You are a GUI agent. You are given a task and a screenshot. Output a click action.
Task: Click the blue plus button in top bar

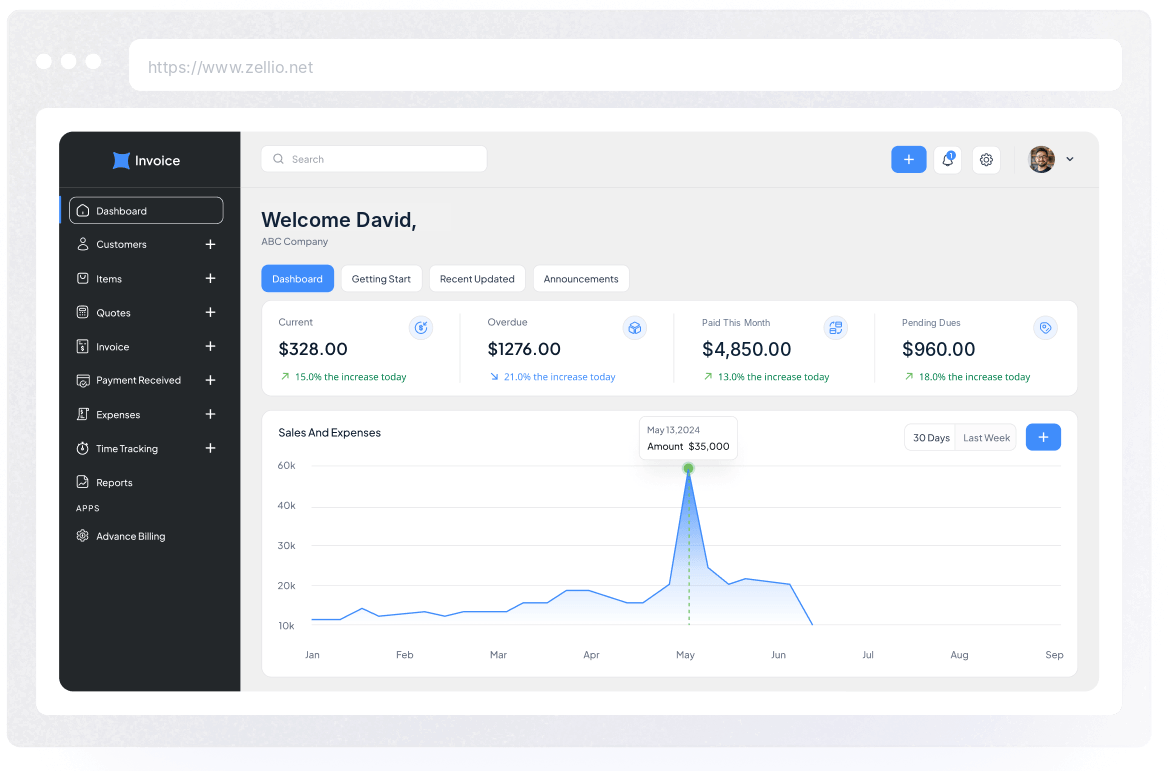tap(909, 159)
